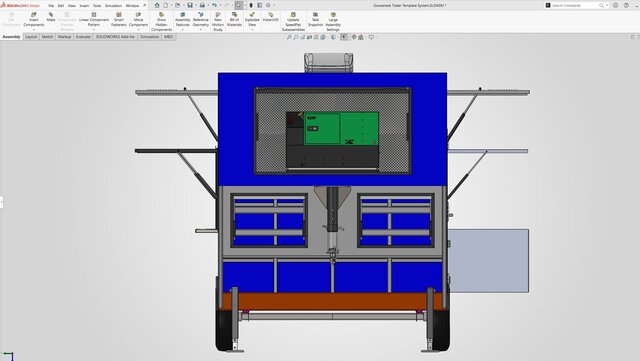This screenshot has height=361, width=640.
Task: Expand the Reference Geometry dropdown arrow
Action: (x=200, y=29)
